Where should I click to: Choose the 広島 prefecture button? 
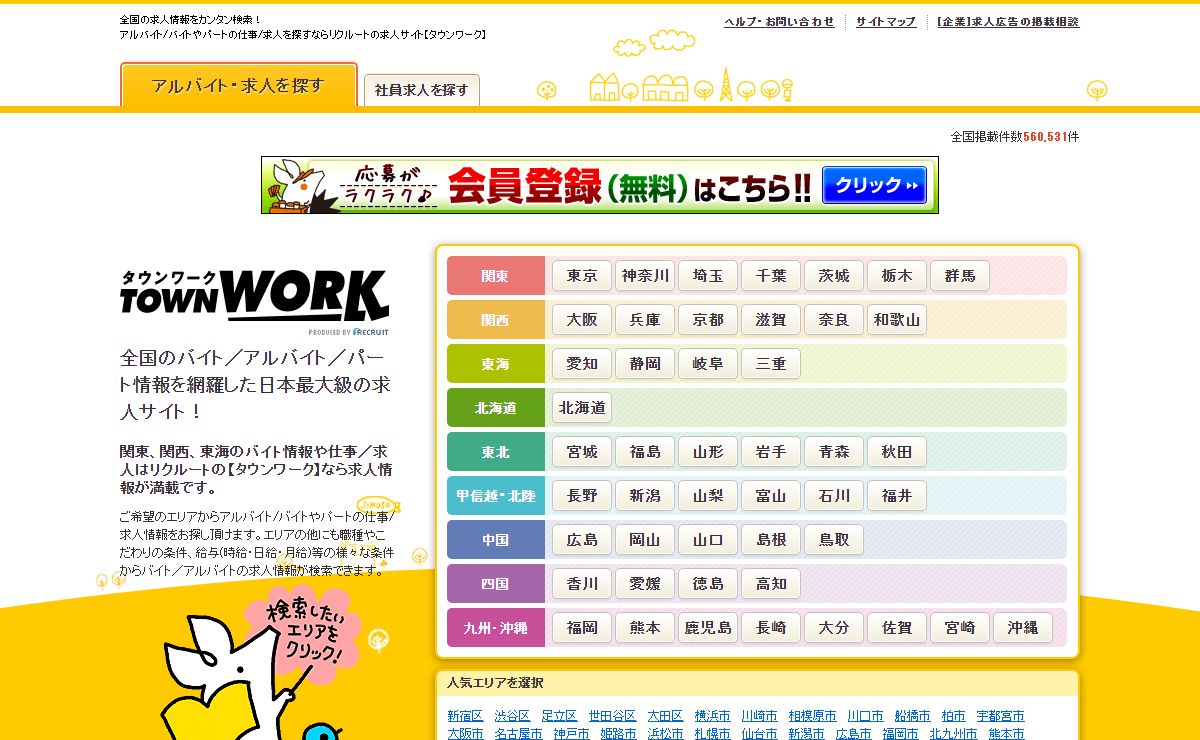coord(582,540)
